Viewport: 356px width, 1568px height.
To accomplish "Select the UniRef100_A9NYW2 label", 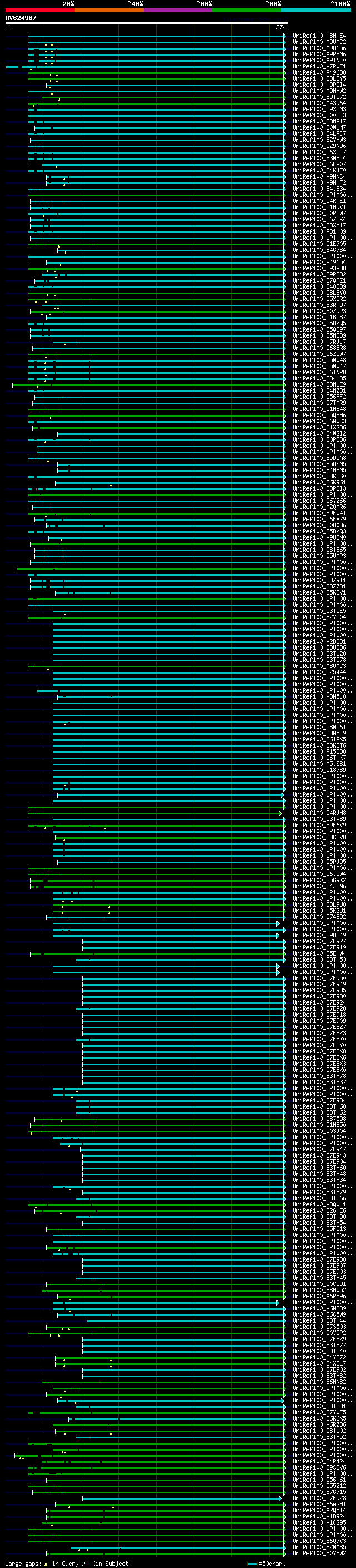I will coord(319,91).
